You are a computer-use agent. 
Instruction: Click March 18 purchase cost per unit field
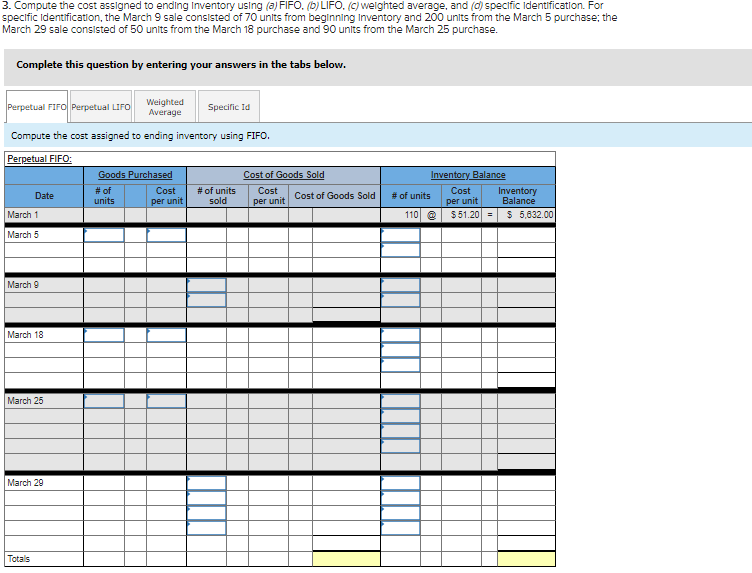point(166,335)
